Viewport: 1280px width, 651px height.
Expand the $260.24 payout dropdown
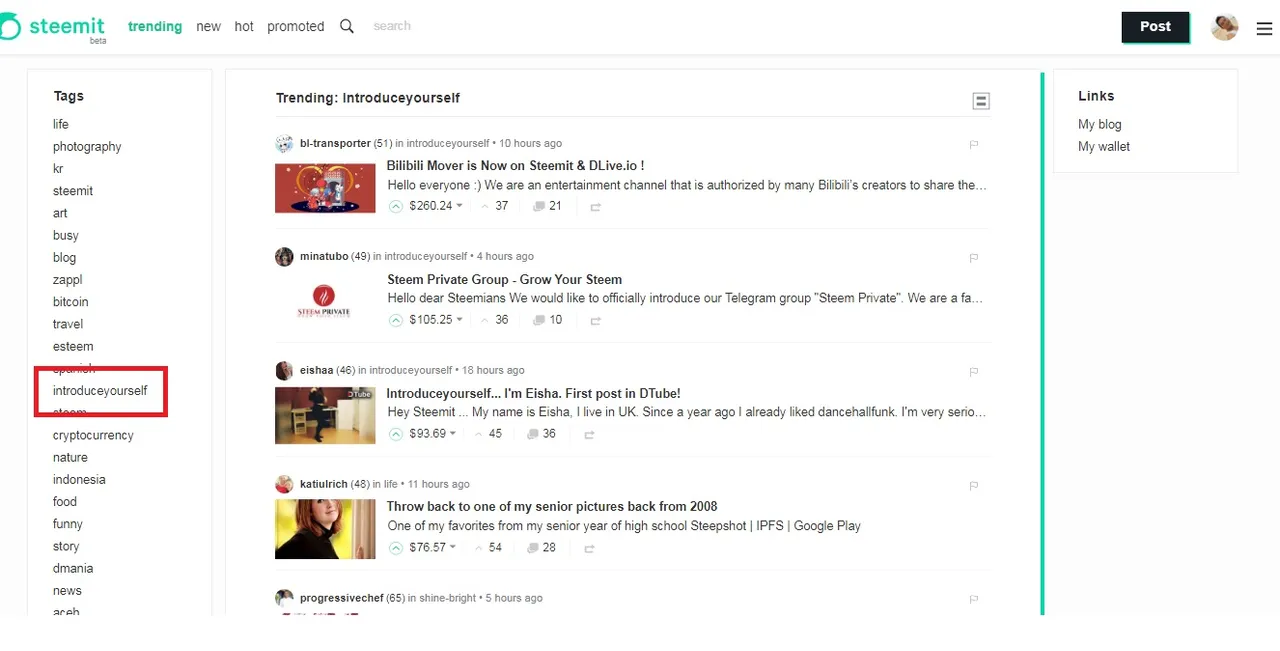coord(459,206)
